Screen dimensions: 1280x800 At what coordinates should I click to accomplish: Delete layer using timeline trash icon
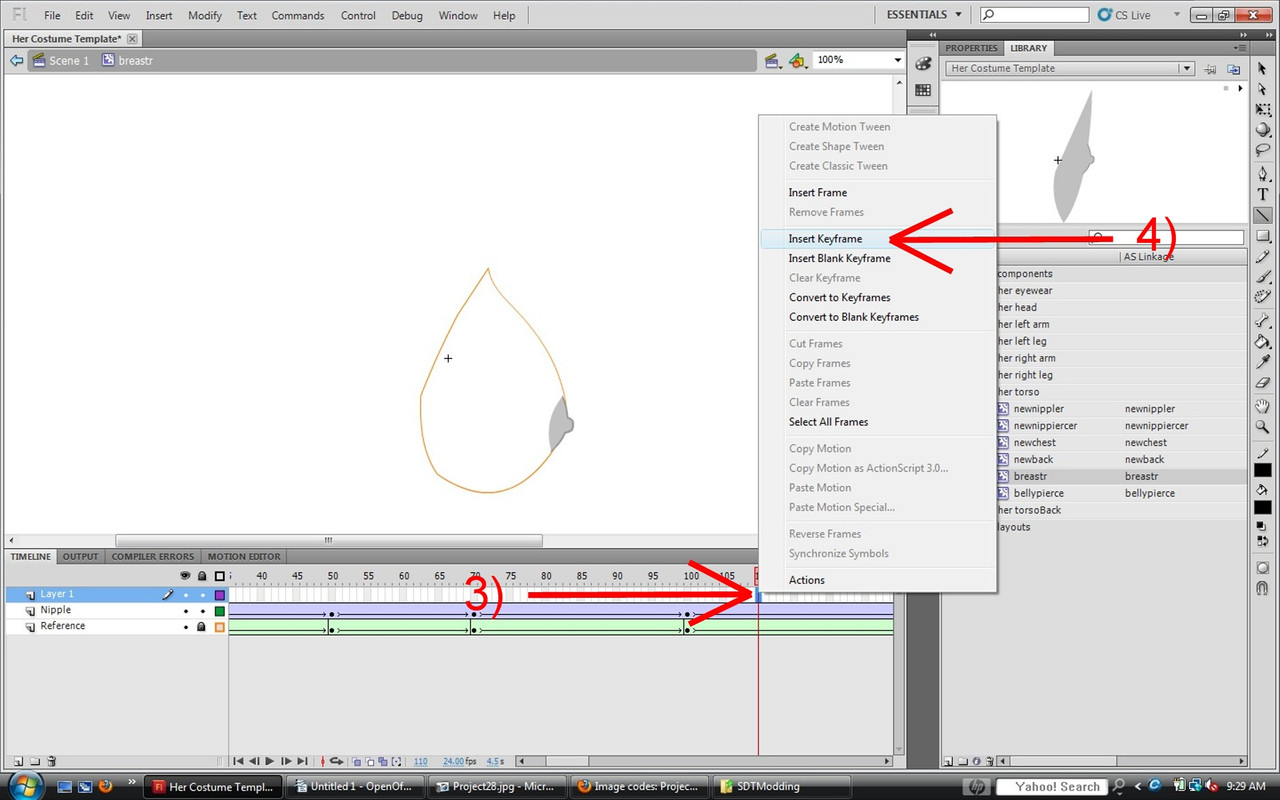[52, 762]
